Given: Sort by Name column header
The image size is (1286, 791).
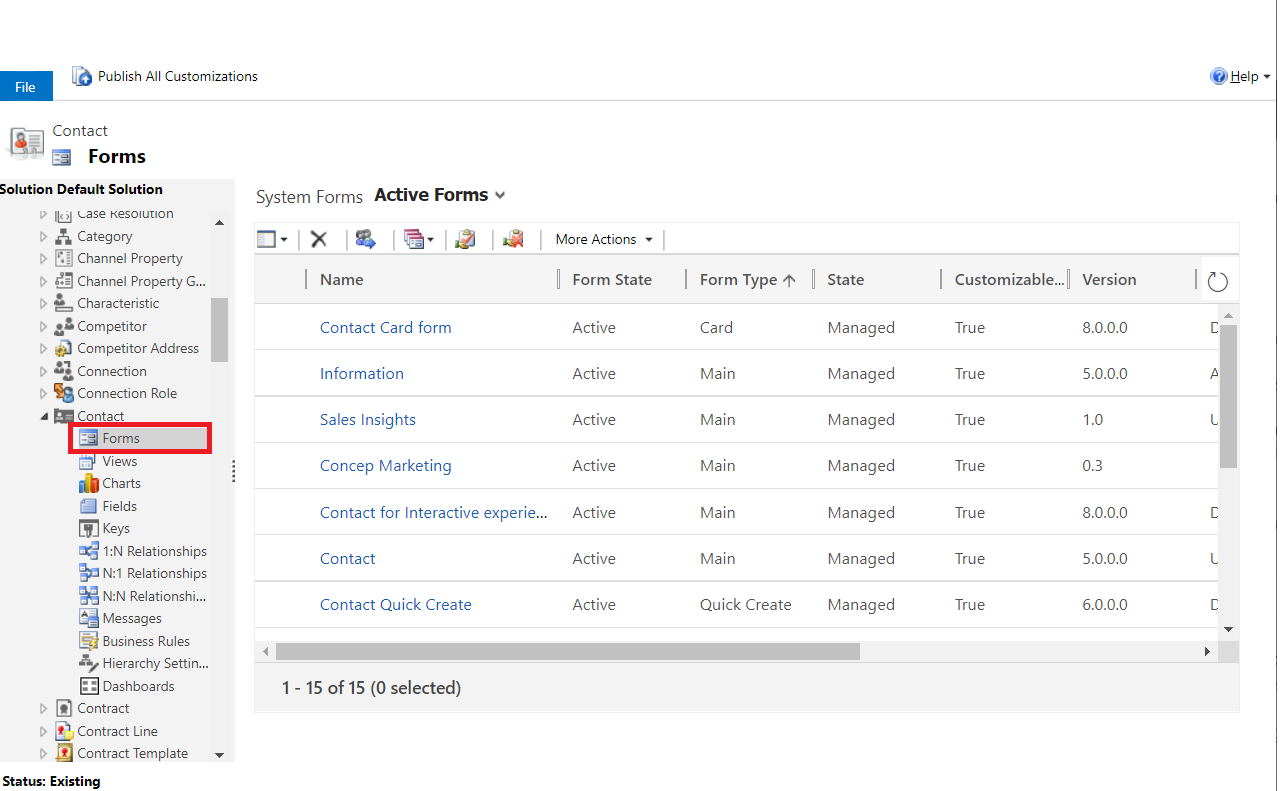Looking at the screenshot, I should [x=342, y=280].
